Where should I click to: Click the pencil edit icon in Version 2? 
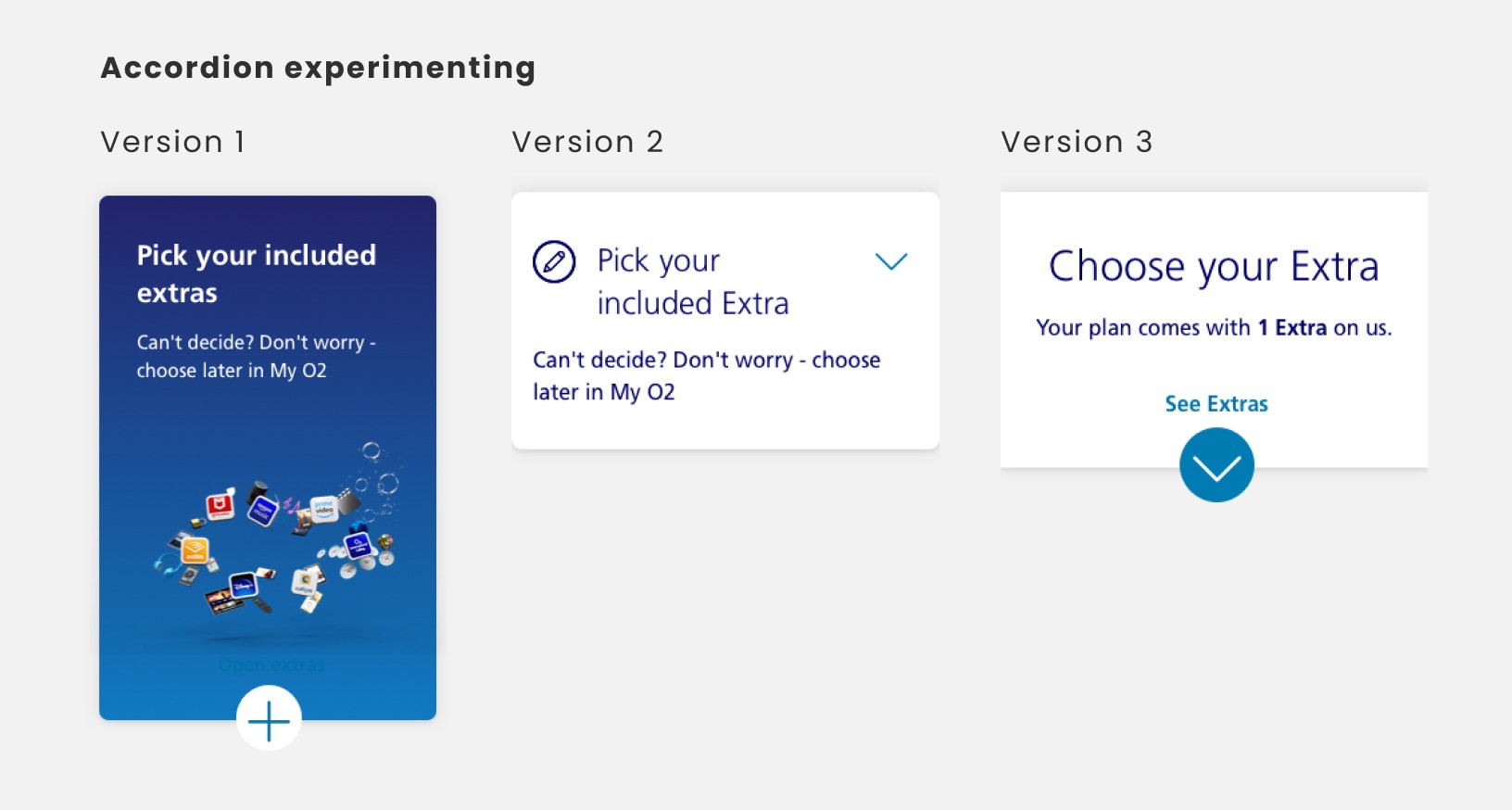click(x=554, y=261)
